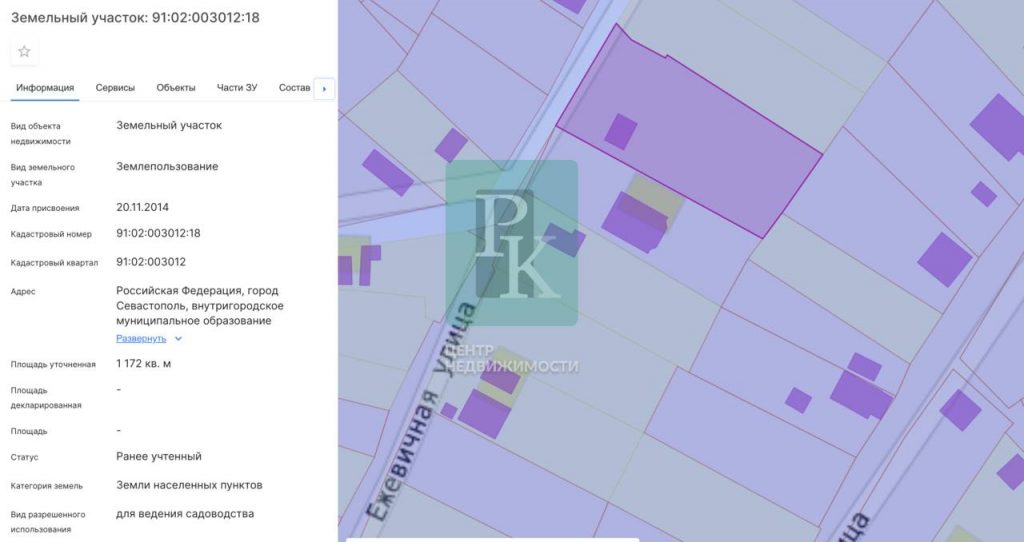
Task: Click the Кадастровый квартал value 91:02:003012
Action: tap(151, 262)
